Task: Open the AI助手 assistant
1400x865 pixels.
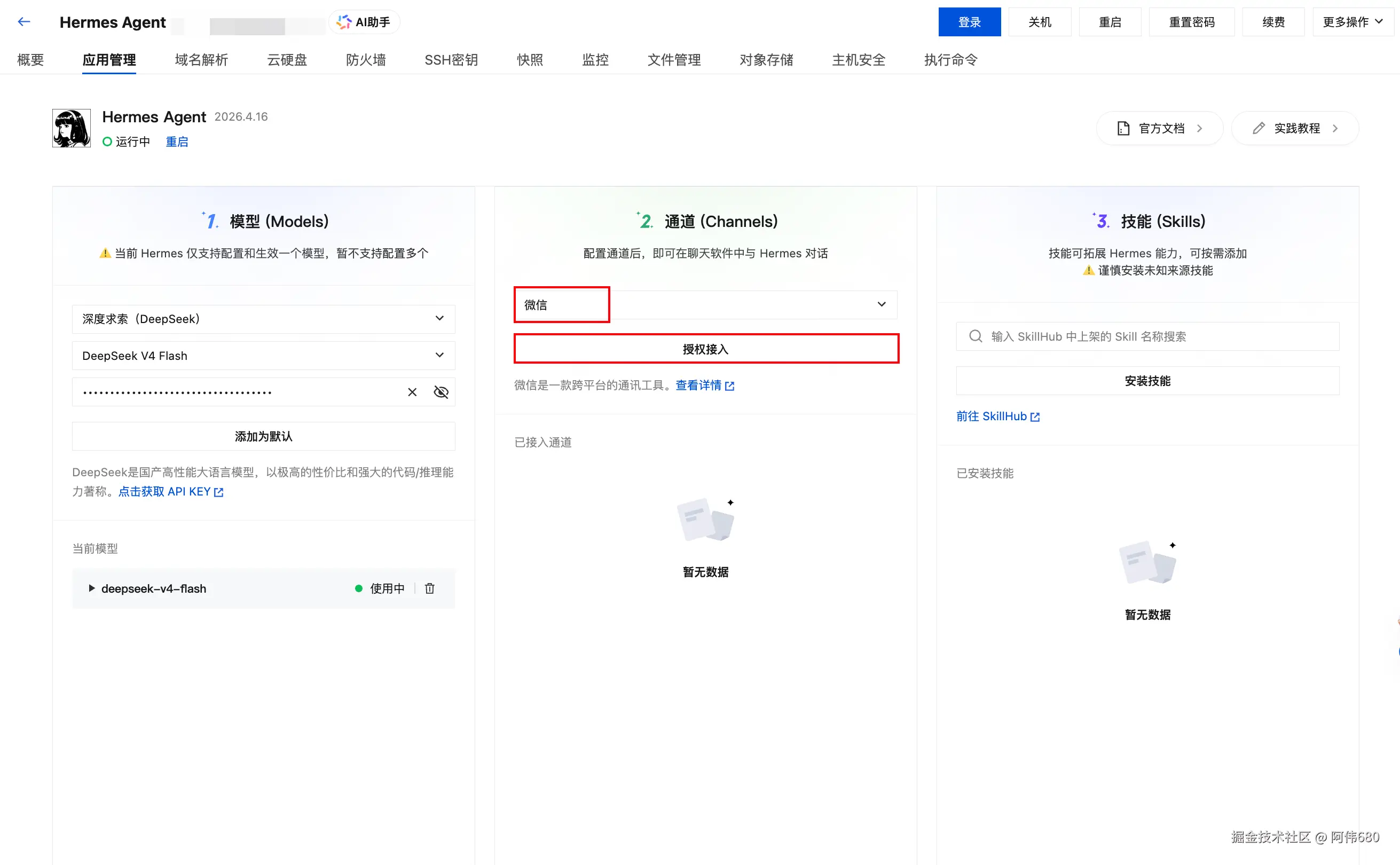Action: [364, 22]
